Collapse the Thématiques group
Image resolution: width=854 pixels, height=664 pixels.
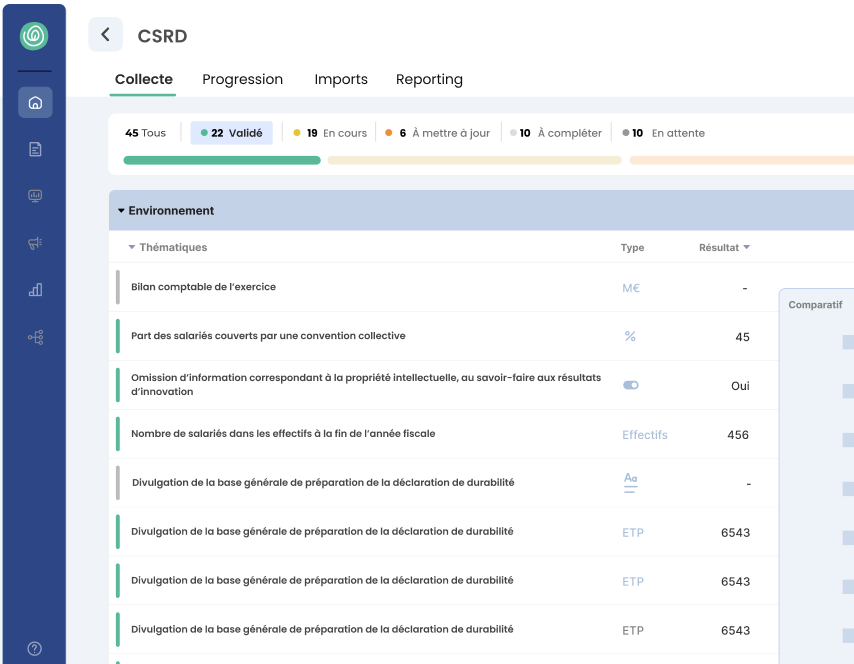coord(131,247)
